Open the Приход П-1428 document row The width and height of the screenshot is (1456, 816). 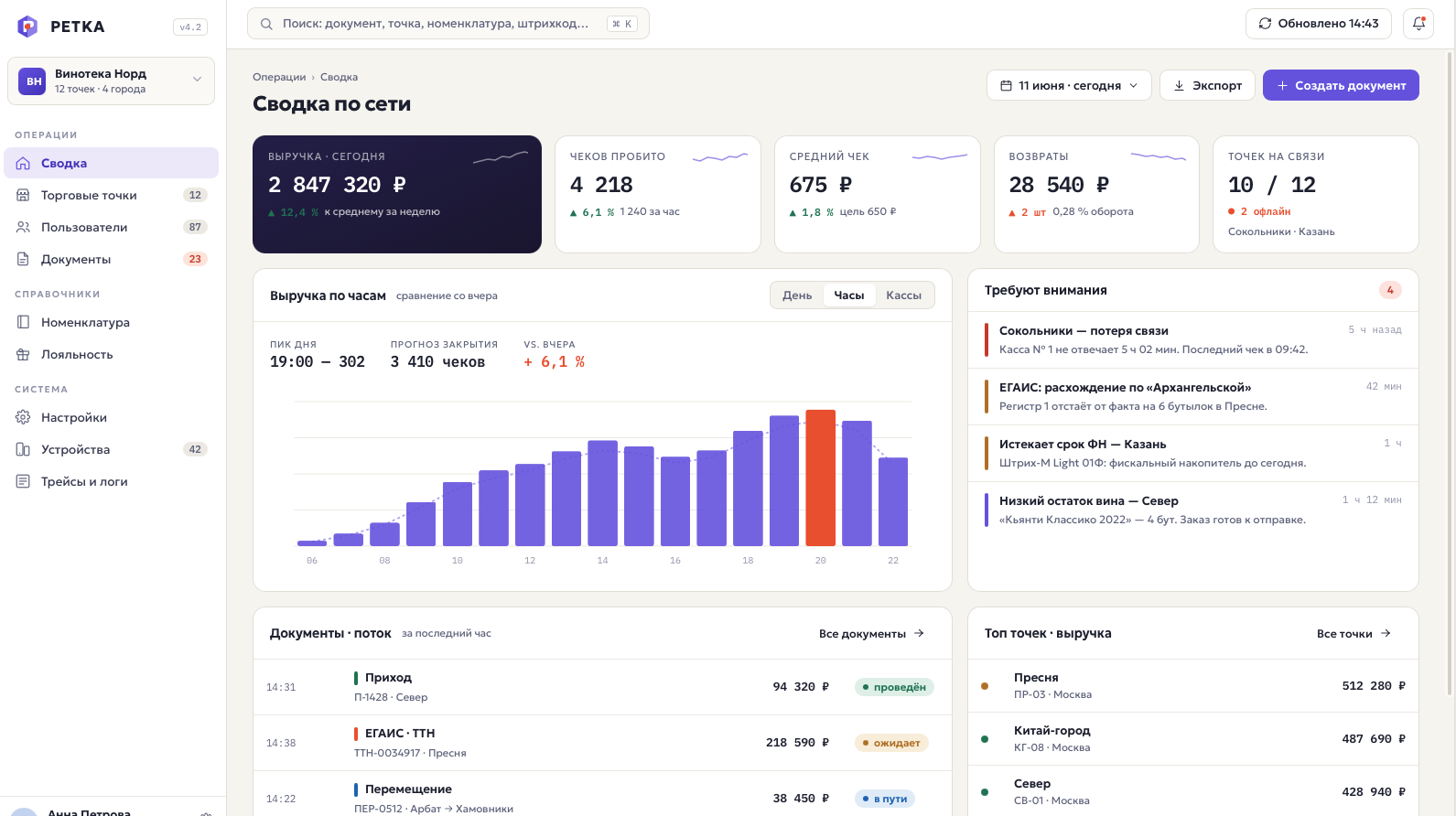point(602,687)
